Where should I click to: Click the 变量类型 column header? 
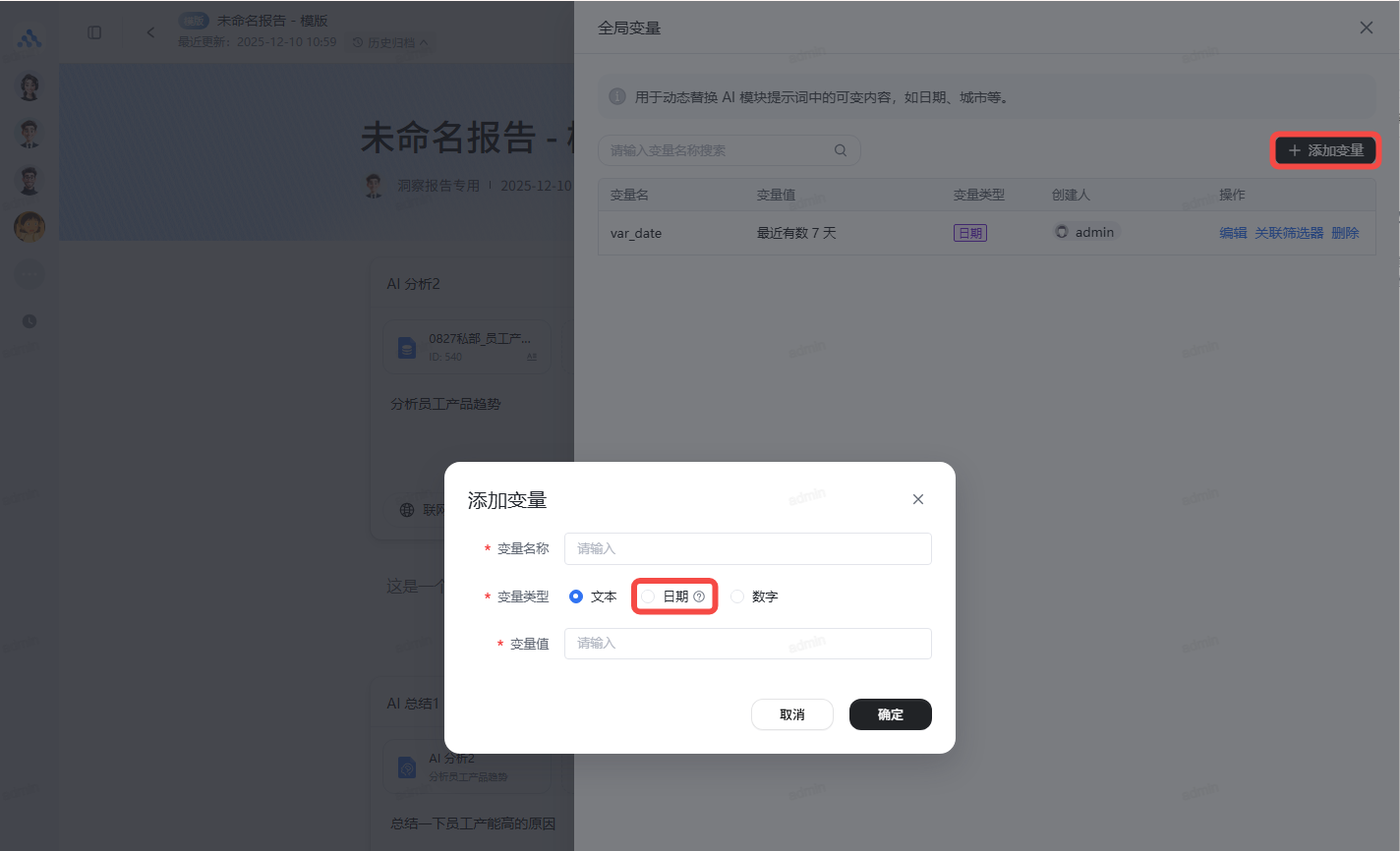[979, 195]
